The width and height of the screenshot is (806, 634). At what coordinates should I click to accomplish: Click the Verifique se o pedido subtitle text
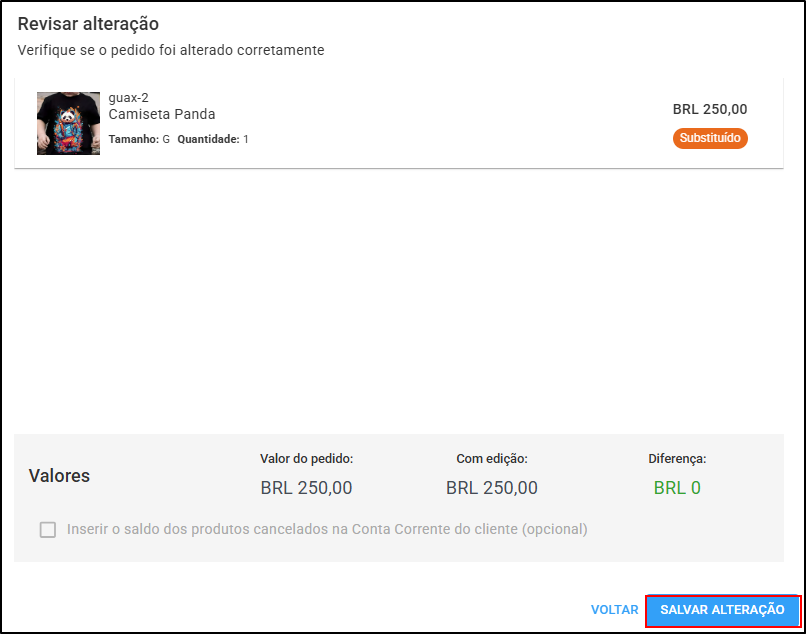[171, 50]
